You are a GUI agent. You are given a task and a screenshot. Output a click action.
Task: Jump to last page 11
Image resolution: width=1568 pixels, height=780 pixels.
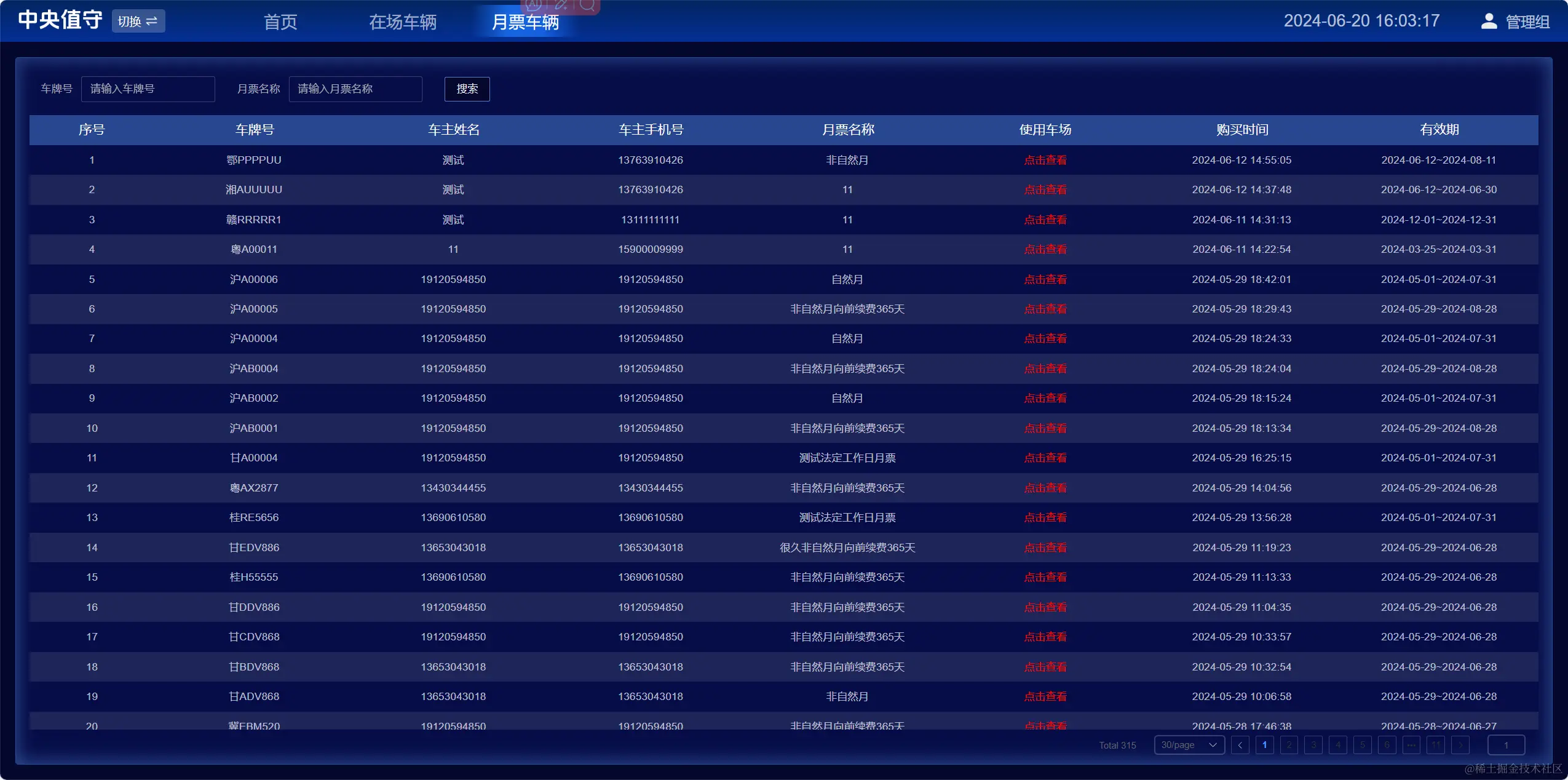click(1435, 745)
